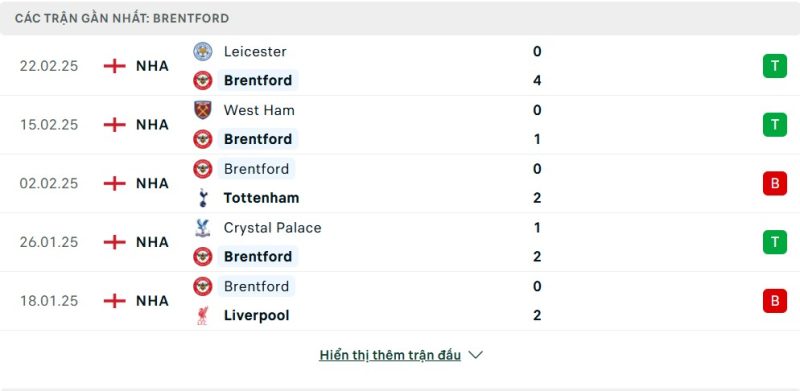Expand the list with the chevron arrow
This screenshot has height=391, width=800.
click(475, 355)
